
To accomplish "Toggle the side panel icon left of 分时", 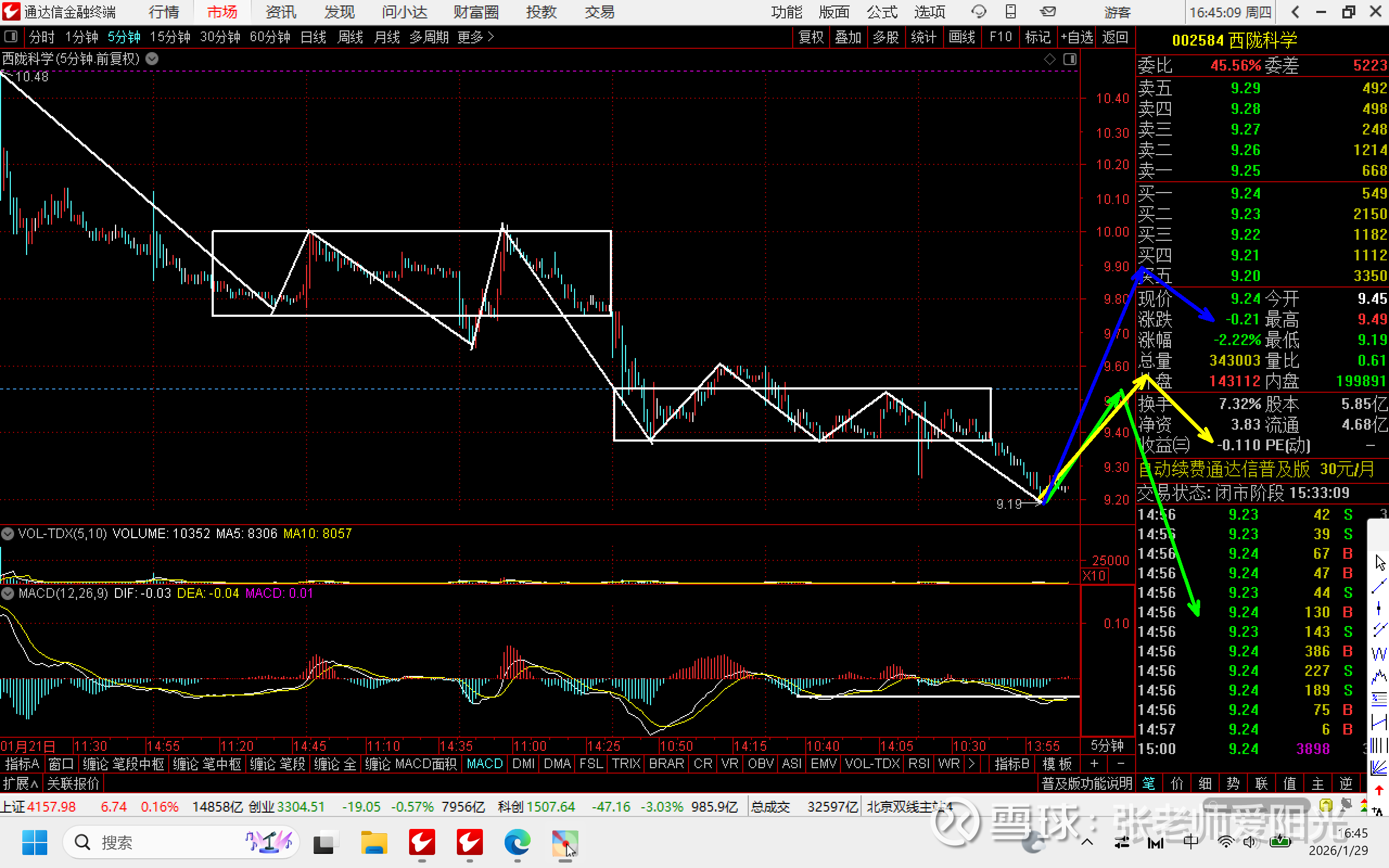I will pos(11,37).
